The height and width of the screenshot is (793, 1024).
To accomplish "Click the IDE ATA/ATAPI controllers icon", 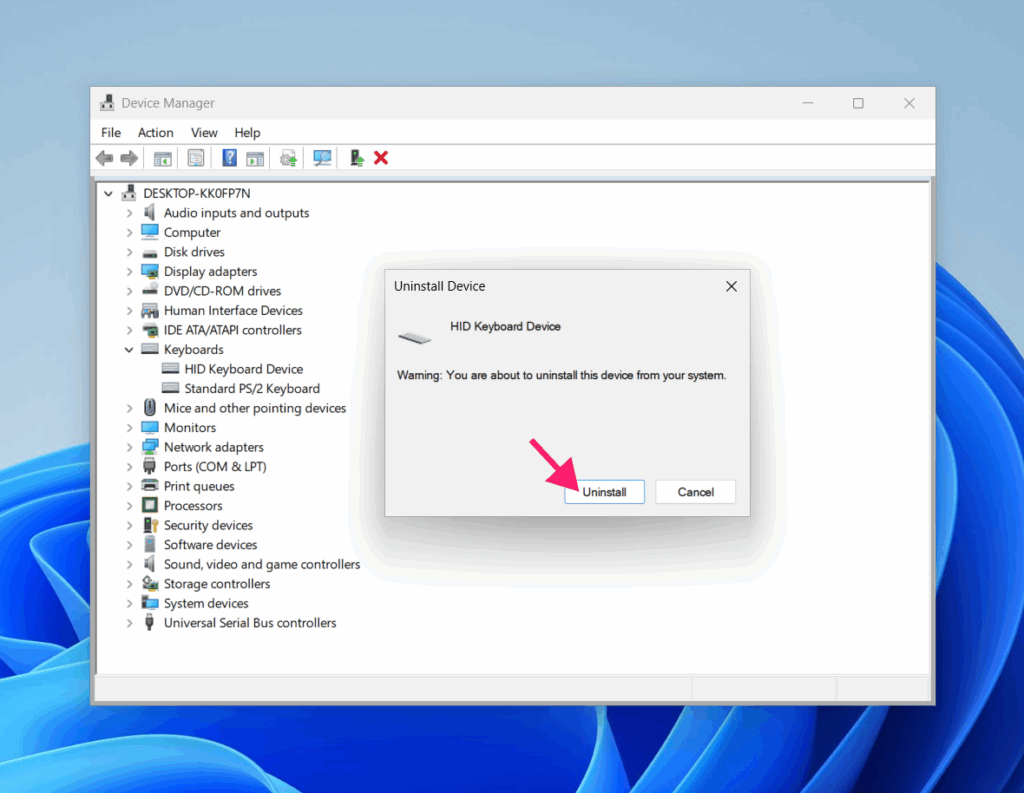I will 150,330.
